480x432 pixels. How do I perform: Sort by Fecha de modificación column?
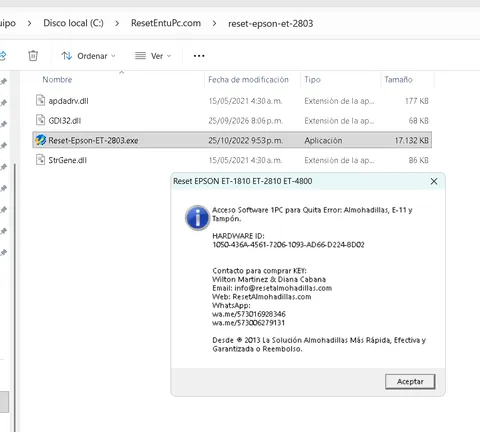click(248, 80)
